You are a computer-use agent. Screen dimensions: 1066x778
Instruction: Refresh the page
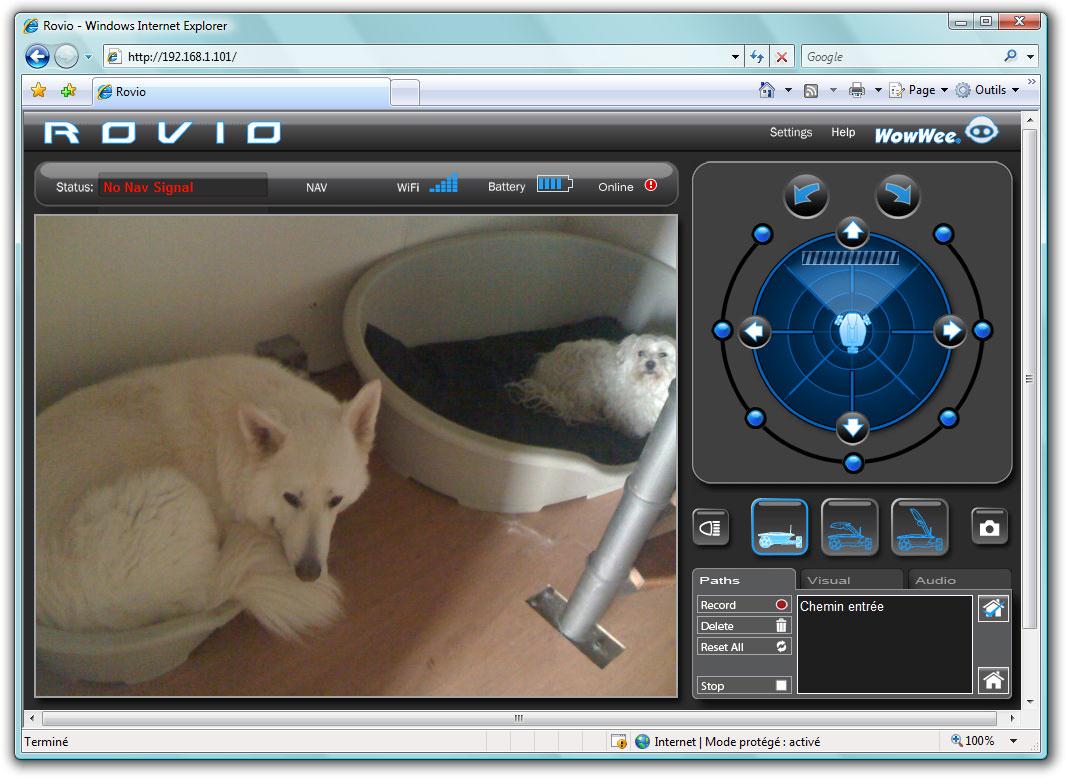[x=757, y=56]
